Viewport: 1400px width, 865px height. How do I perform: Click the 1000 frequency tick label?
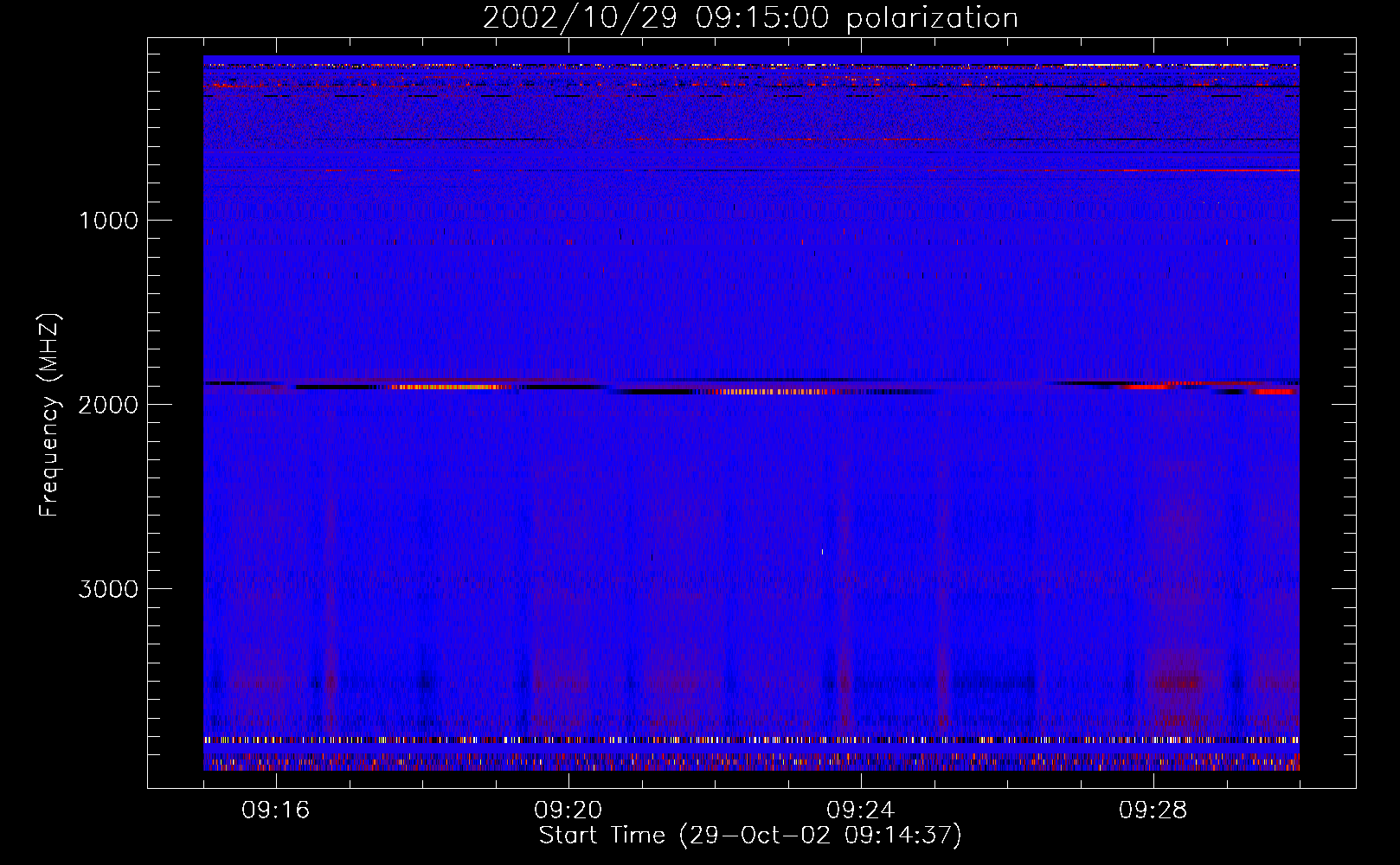pyautogui.click(x=108, y=221)
